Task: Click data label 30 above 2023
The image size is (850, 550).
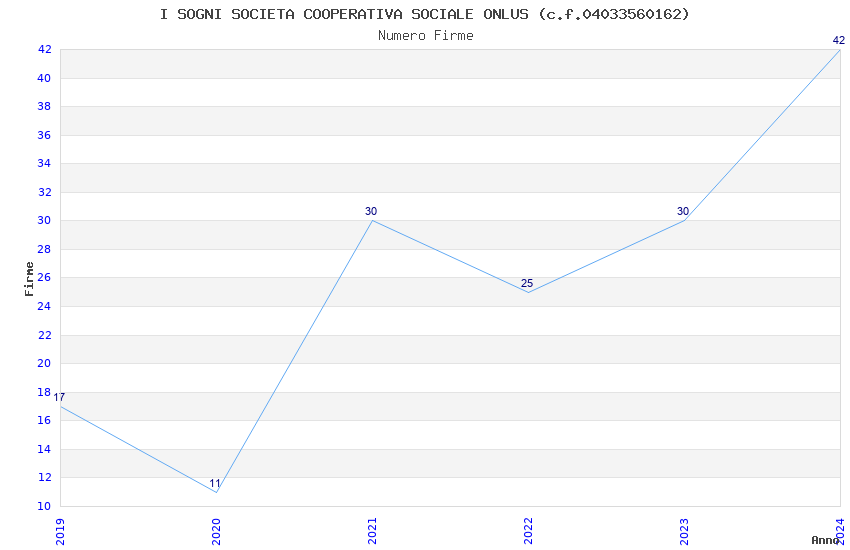Action: [683, 211]
